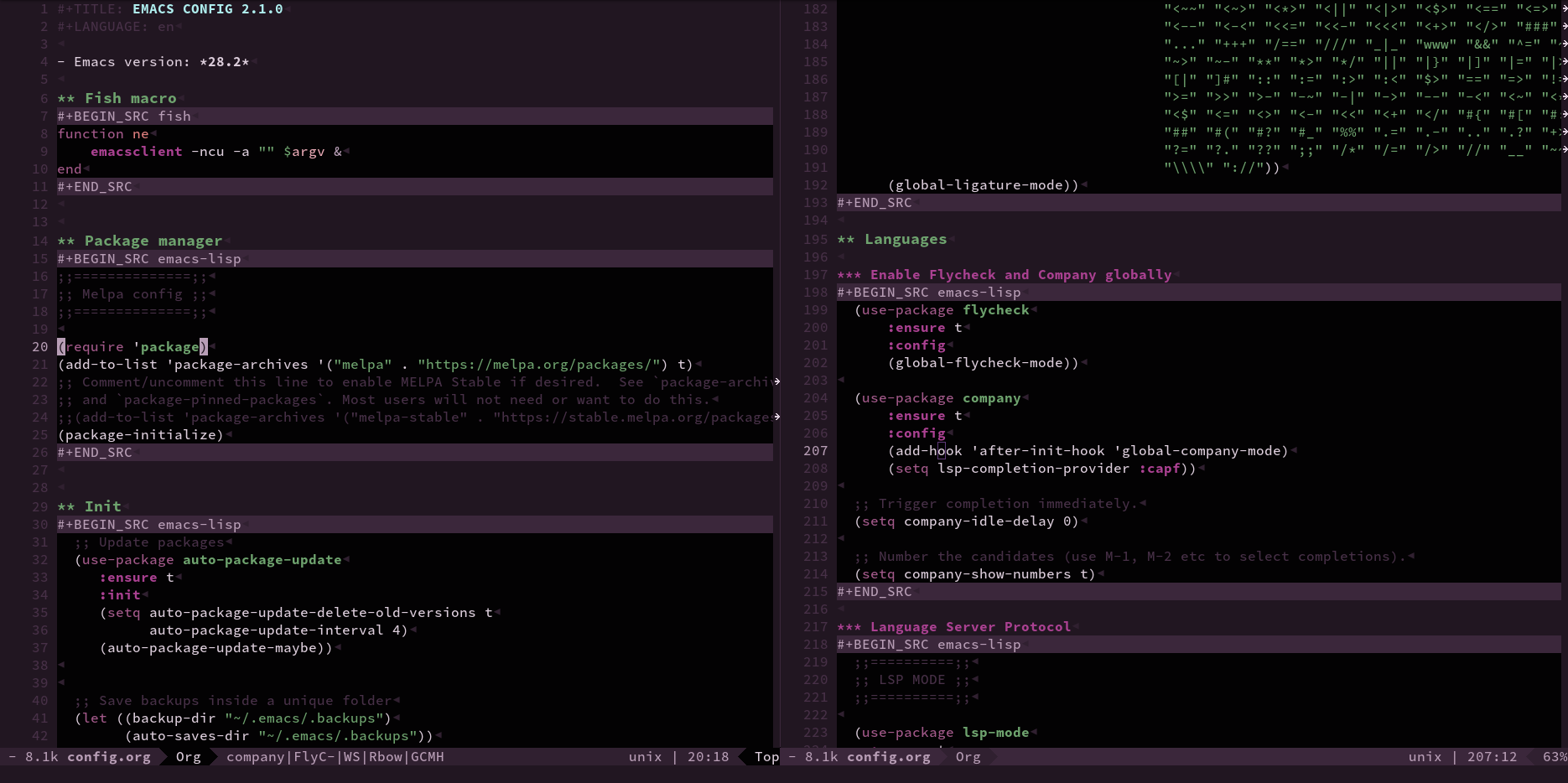This screenshot has height=783, width=1568.
Task: Click the auto-saves-dir line
Action: pos(279,735)
